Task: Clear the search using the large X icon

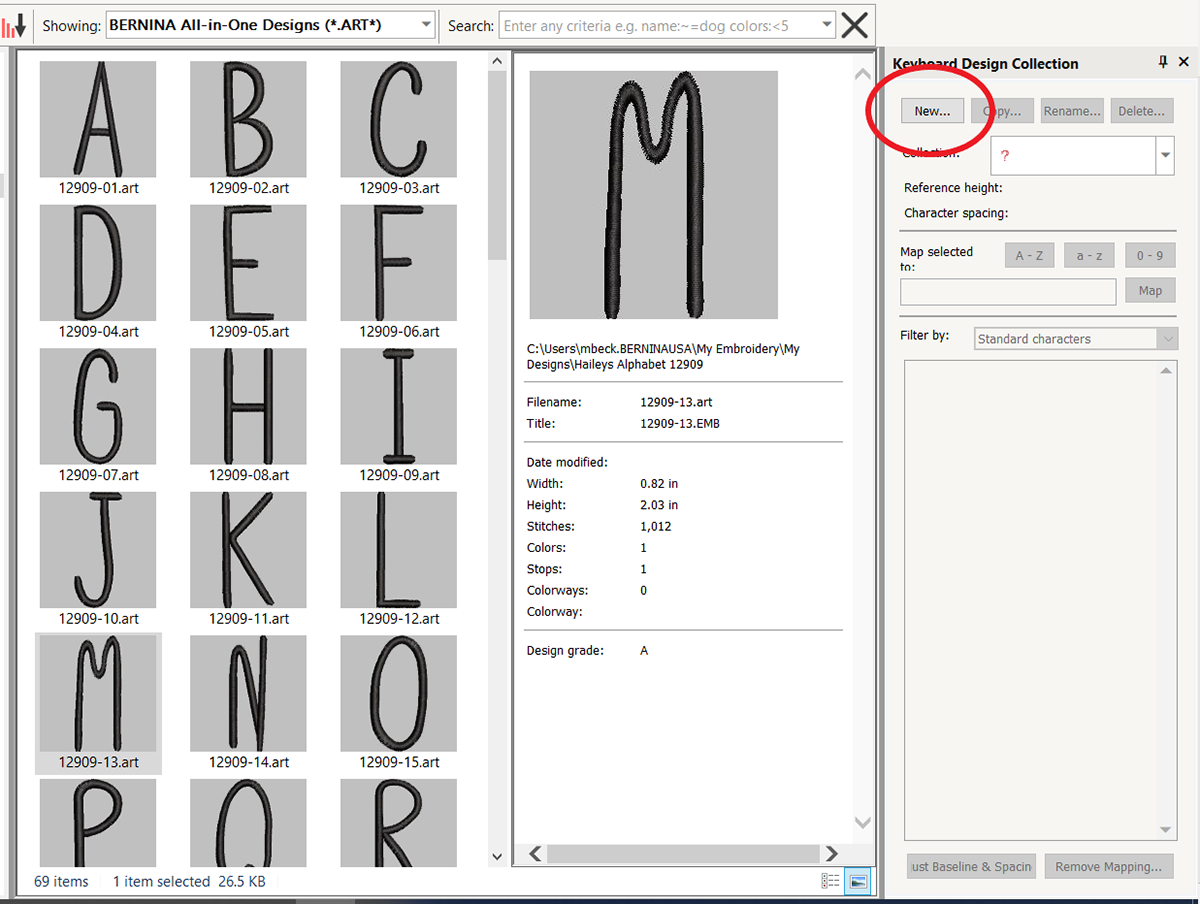Action: (x=854, y=26)
